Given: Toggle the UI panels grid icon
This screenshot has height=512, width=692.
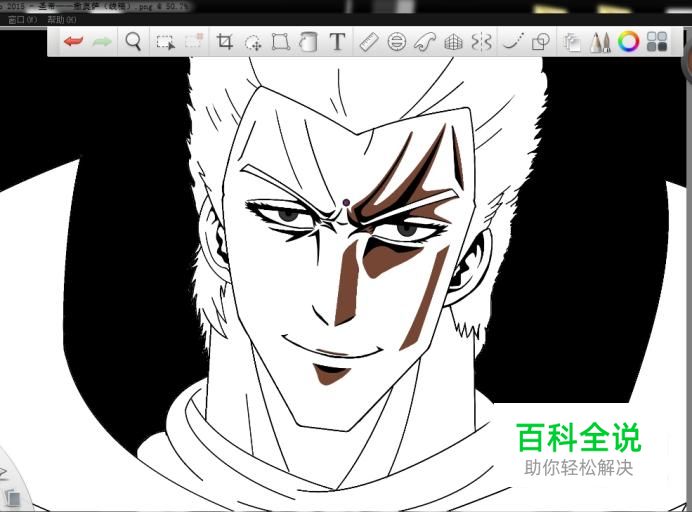Looking at the screenshot, I should pos(657,41).
